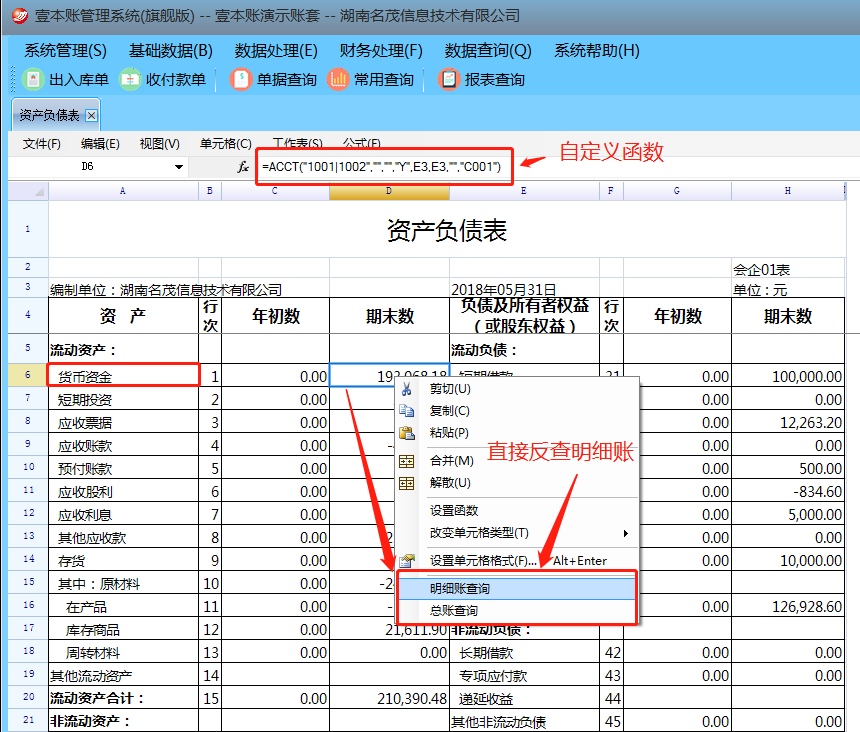Open the 报表查询 toolbar icon
Screen dimensions: 860x732
click(449, 80)
